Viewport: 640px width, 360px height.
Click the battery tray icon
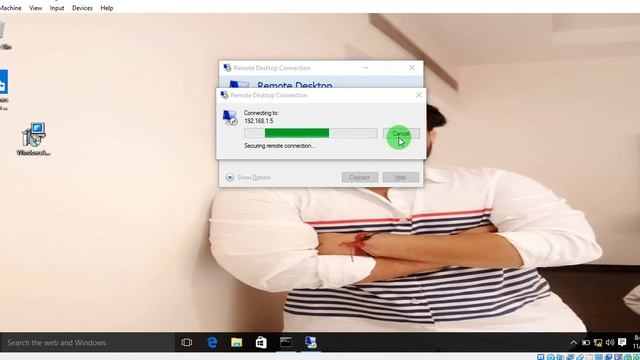(x=586, y=342)
